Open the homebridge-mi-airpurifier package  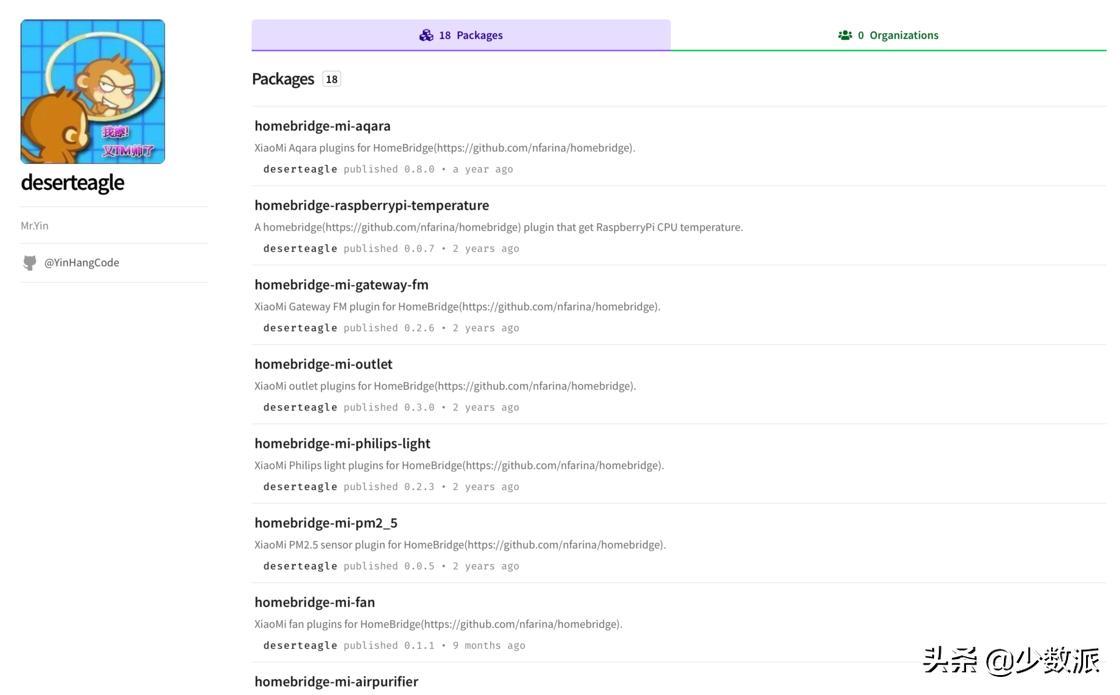click(x=336, y=682)
